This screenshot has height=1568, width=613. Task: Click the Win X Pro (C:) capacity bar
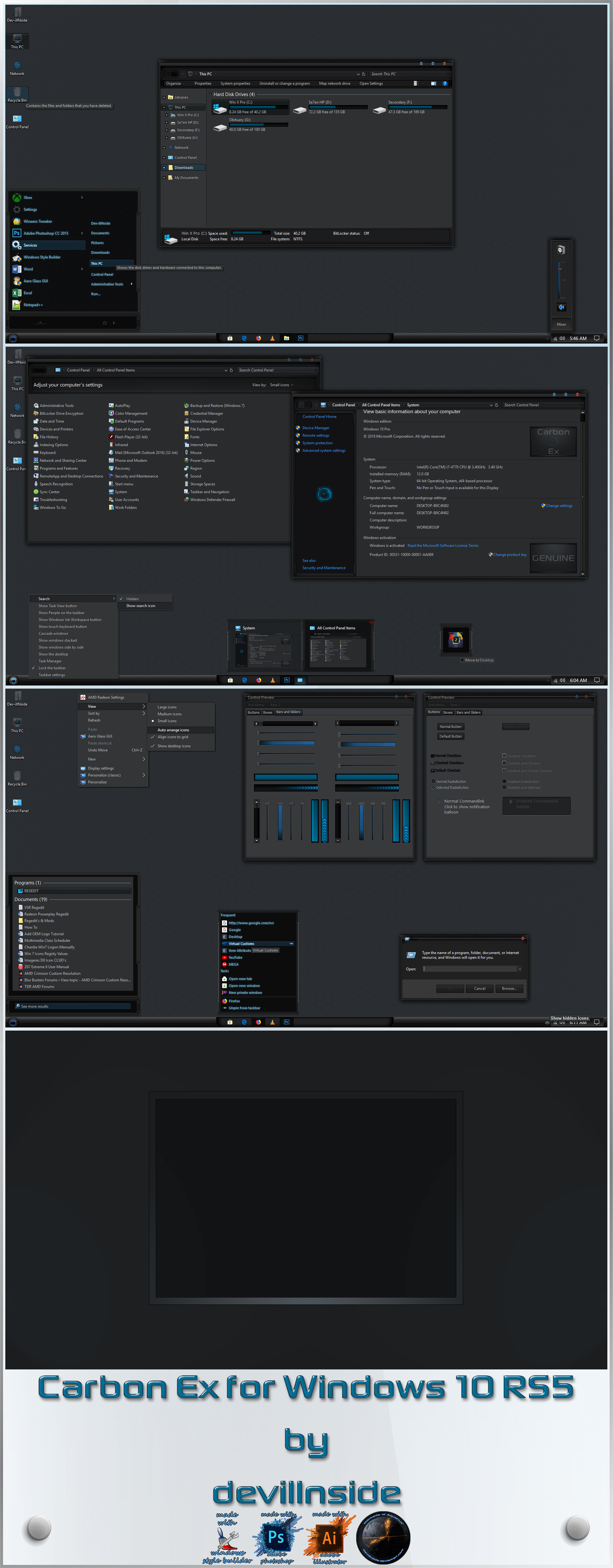coord(258,107)
